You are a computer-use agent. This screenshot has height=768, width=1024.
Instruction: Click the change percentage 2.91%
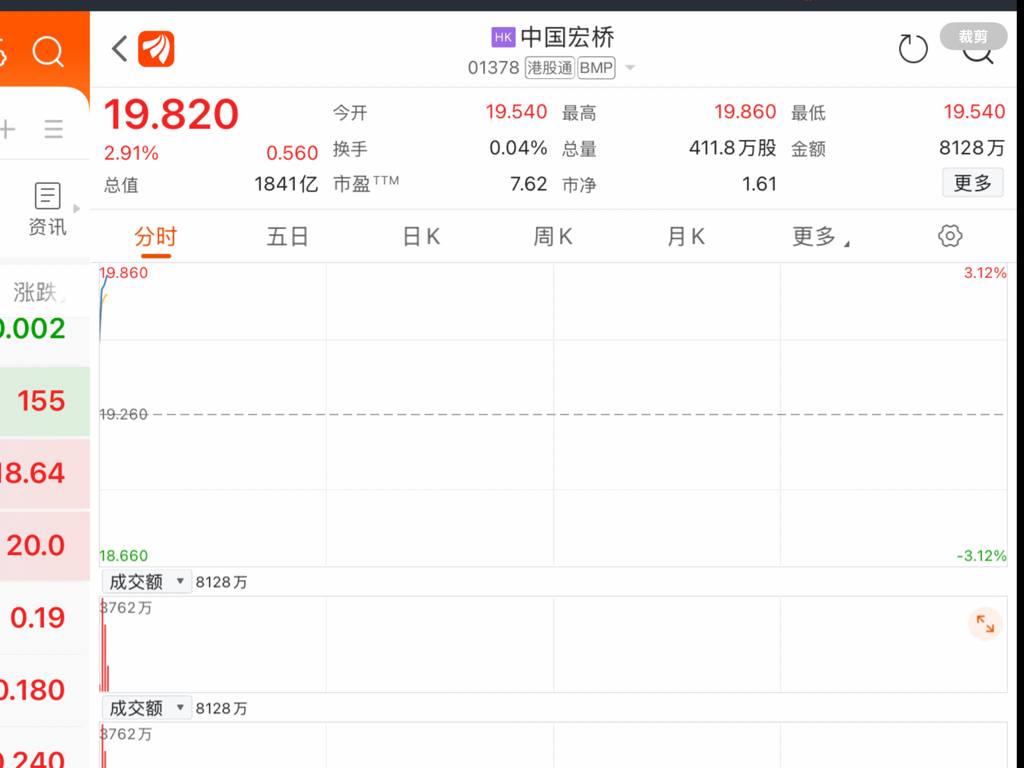pyautogui.click(x=131, y=153)
